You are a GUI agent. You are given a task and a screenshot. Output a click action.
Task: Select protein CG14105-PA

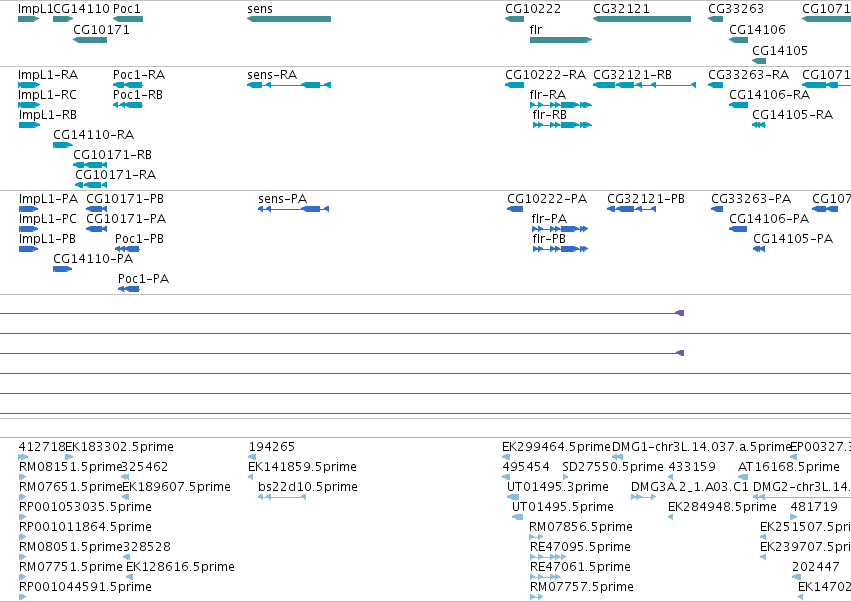click(793, 239)
